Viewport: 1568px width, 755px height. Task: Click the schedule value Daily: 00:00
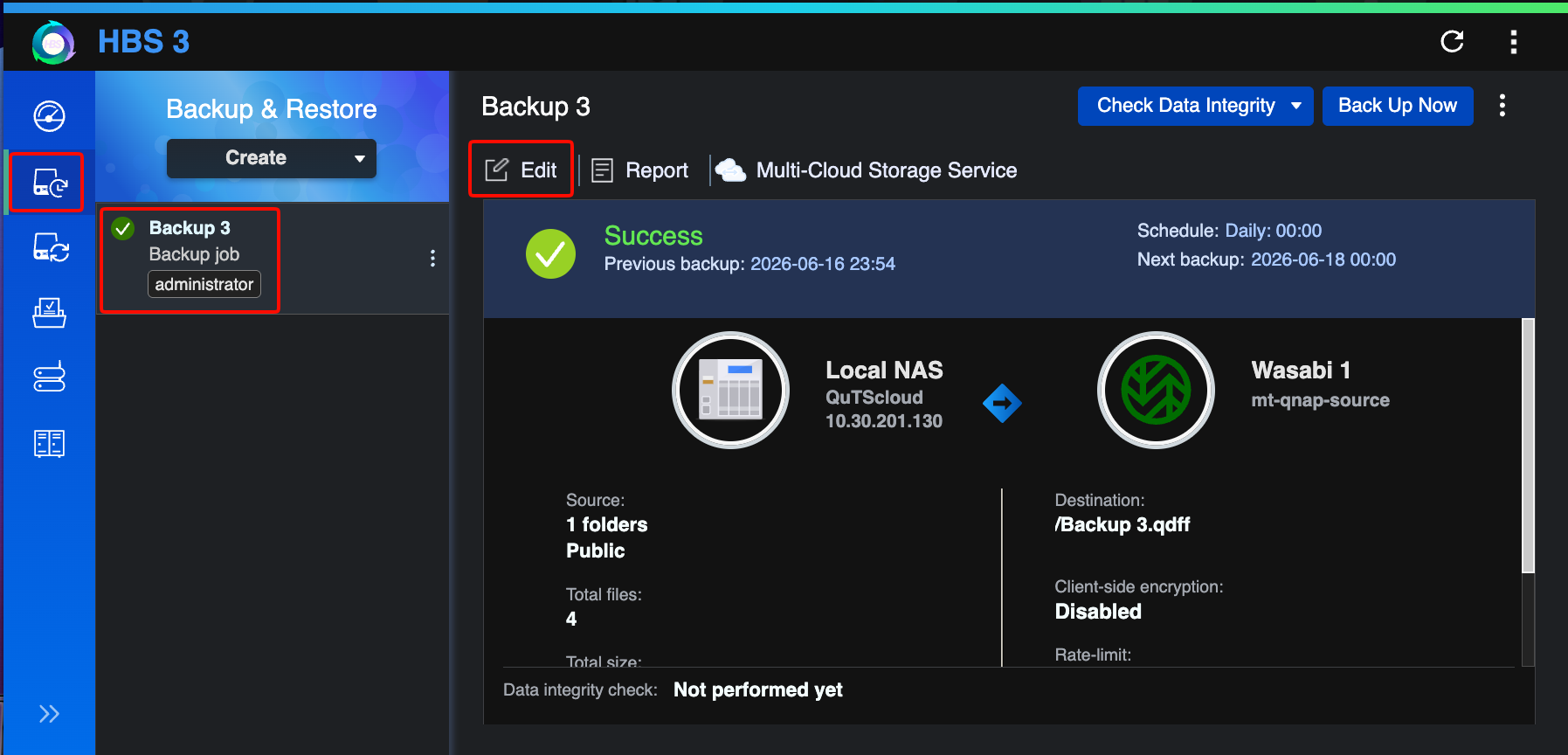(x=1274, y=231)
